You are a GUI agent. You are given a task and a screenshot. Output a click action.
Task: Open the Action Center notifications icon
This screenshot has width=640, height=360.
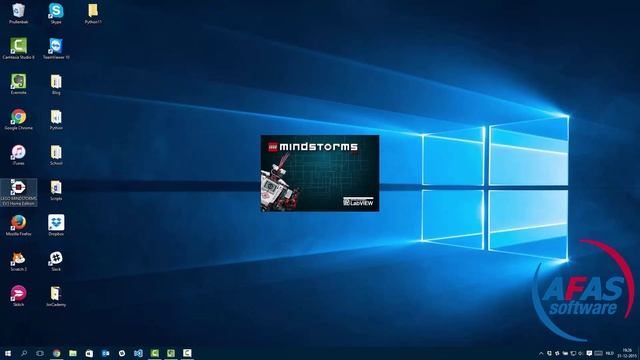[589, 353]
